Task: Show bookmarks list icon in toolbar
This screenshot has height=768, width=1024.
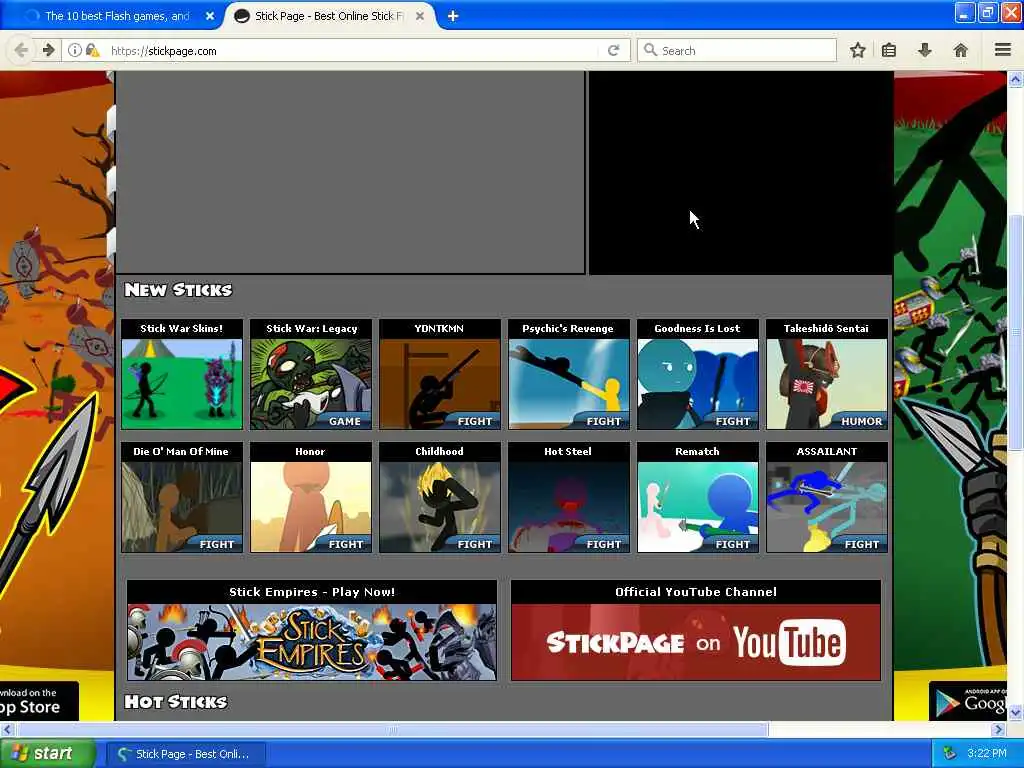Action: pyautogui.click(x=889, y=50)
